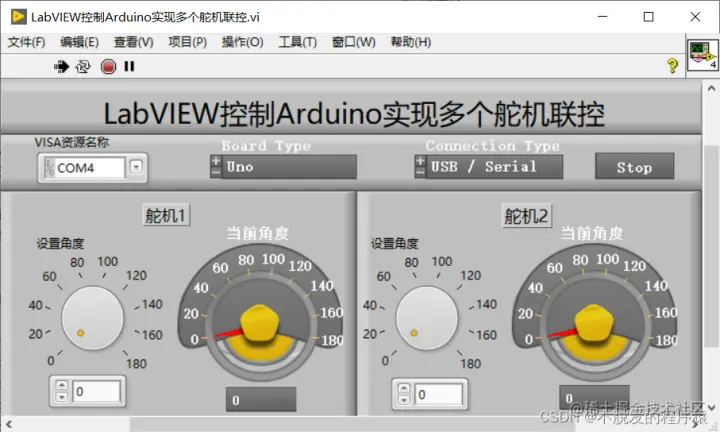This screenshot has height=432, width=720.
Task: Click the VI icon pane at top right
Action: tap(703, 56)
